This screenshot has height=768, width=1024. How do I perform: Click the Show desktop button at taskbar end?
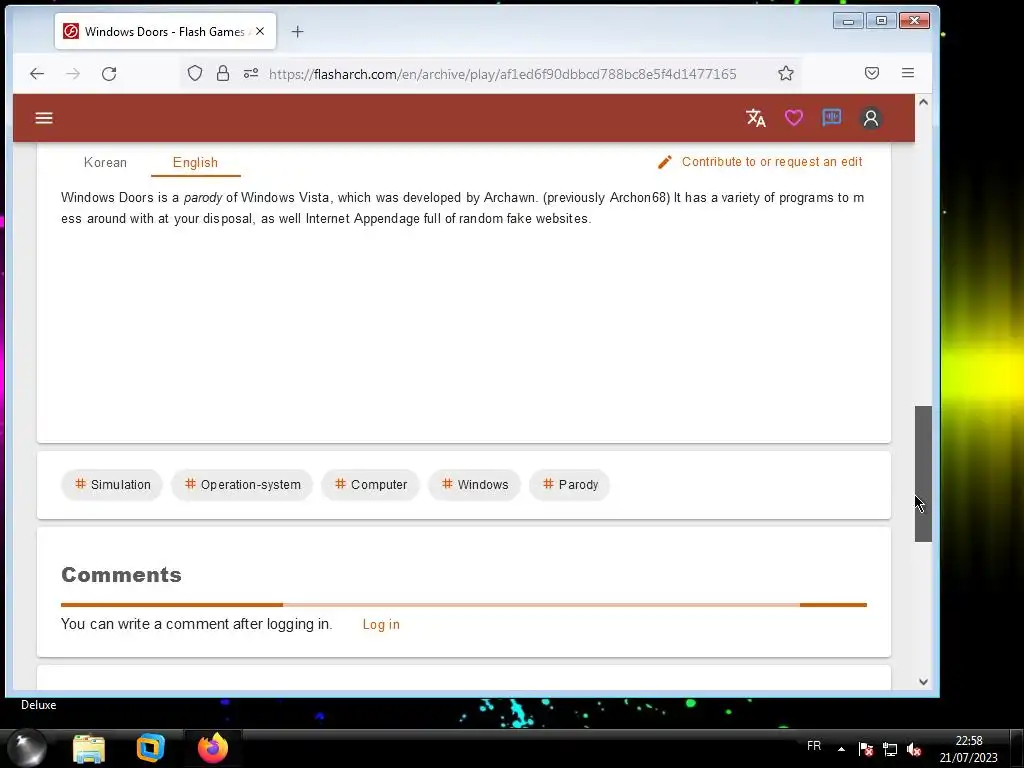(1017, 748)
